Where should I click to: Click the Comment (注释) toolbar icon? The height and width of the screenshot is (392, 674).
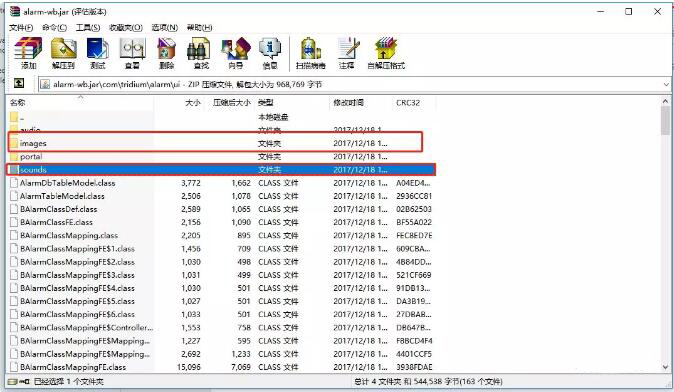347,53
